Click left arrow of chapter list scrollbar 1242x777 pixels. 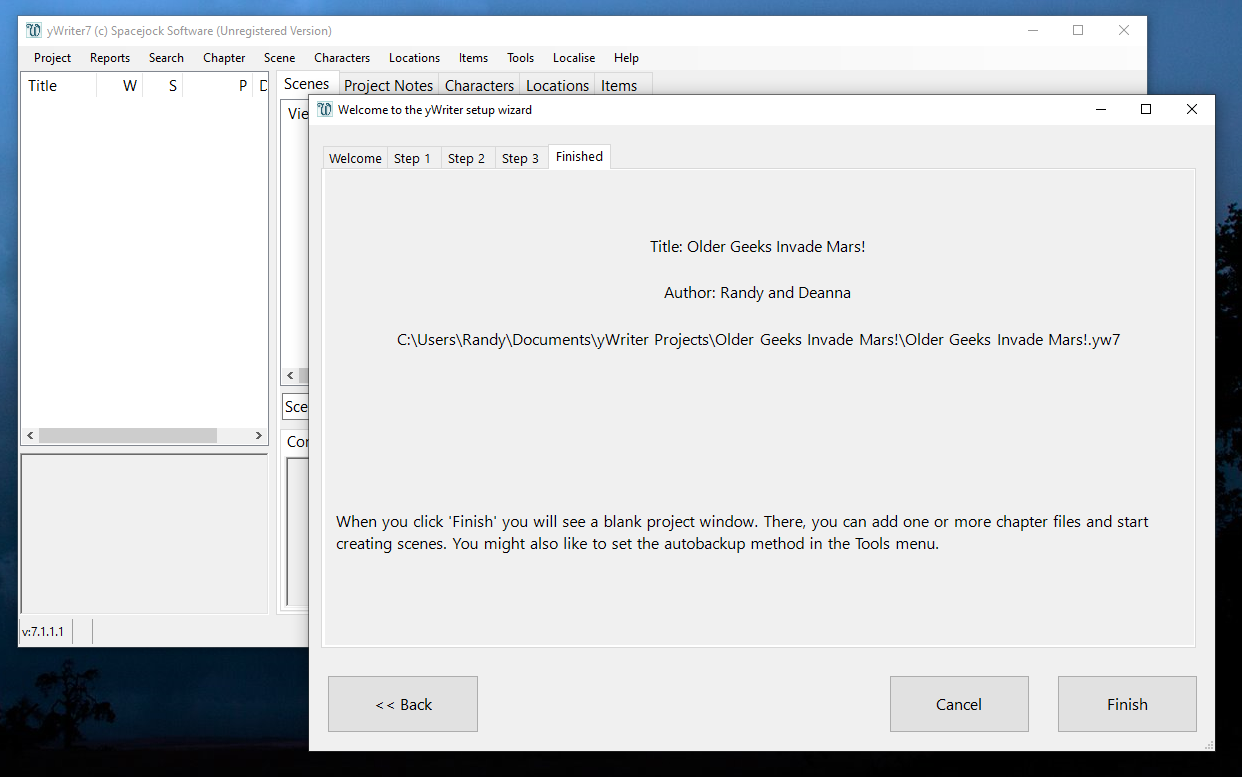pos(30,436)
